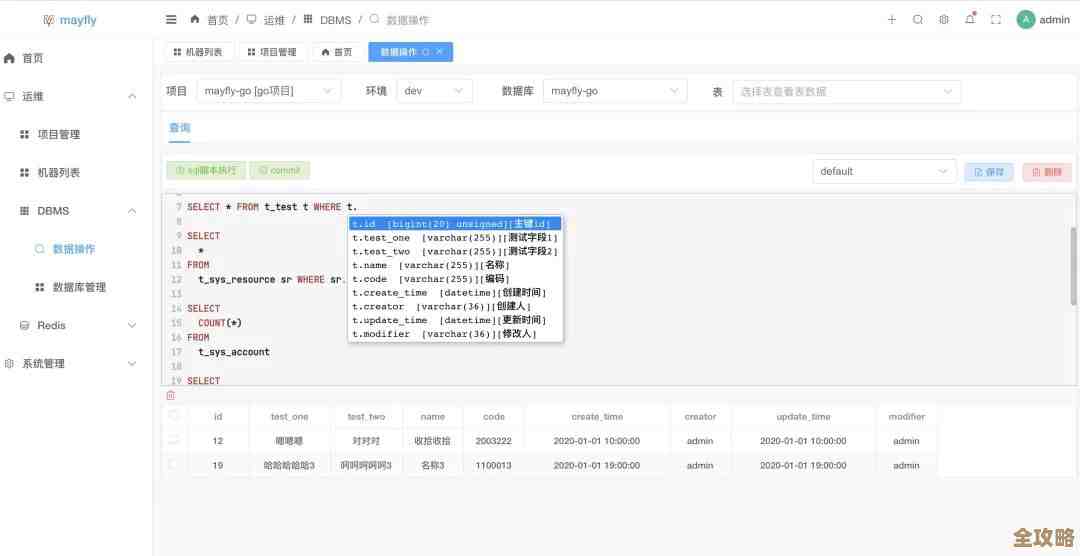Choose the t.name autocomplete suggestion

[455, 265]
